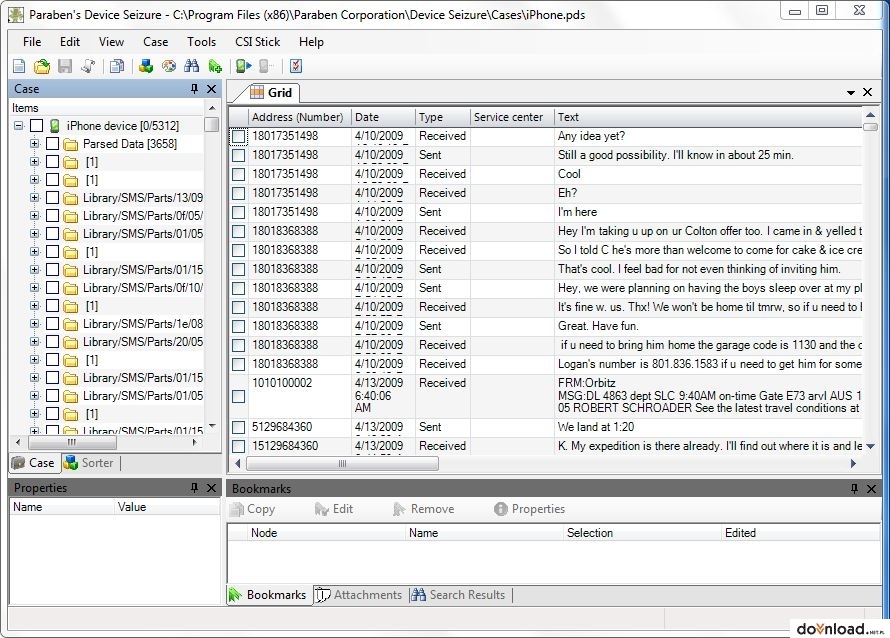The image size is (890, 638).
Task: Switch to the Attachments tab
Action: (359, 595)
